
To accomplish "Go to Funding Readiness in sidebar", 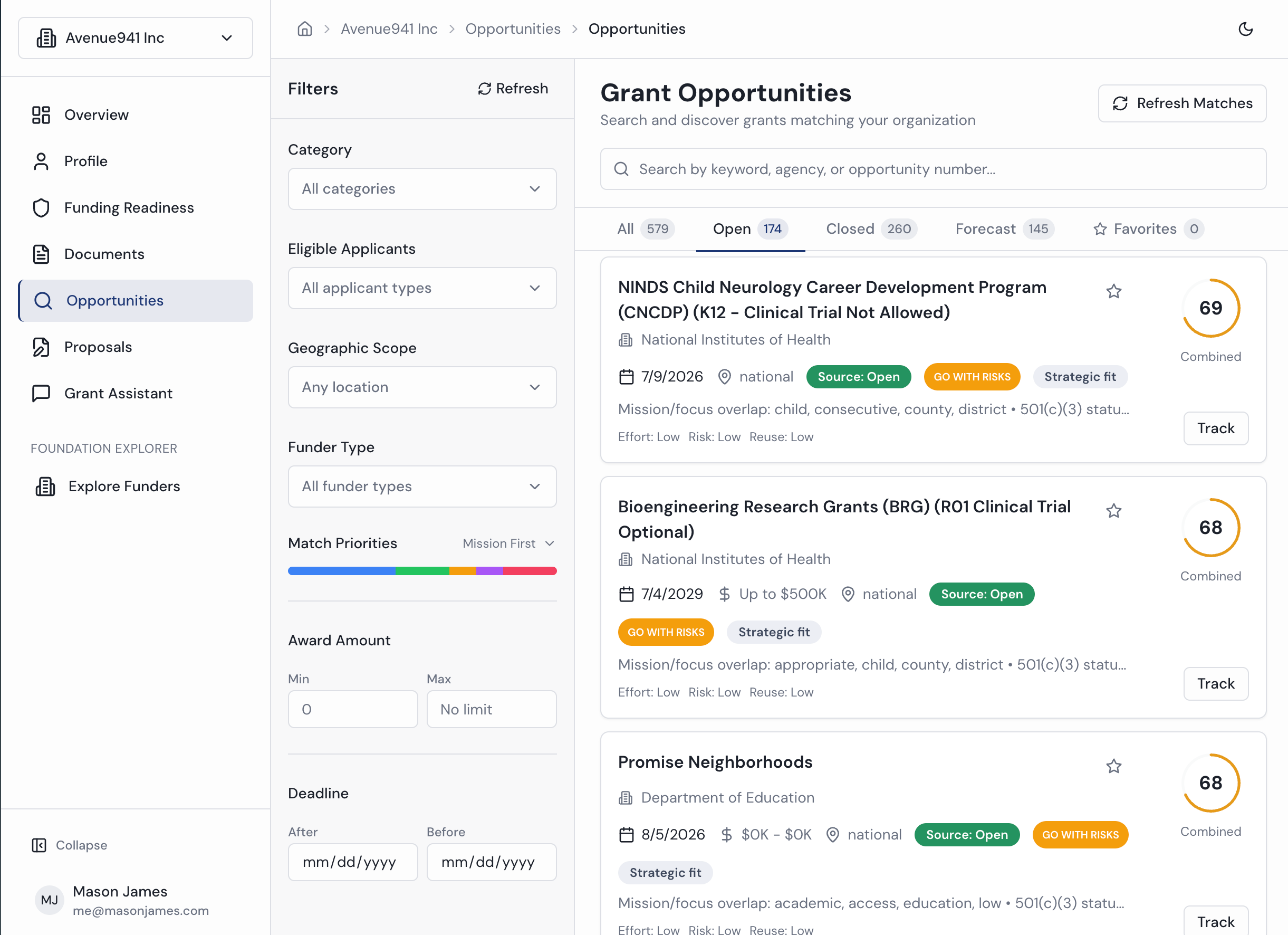I will 135,208.
